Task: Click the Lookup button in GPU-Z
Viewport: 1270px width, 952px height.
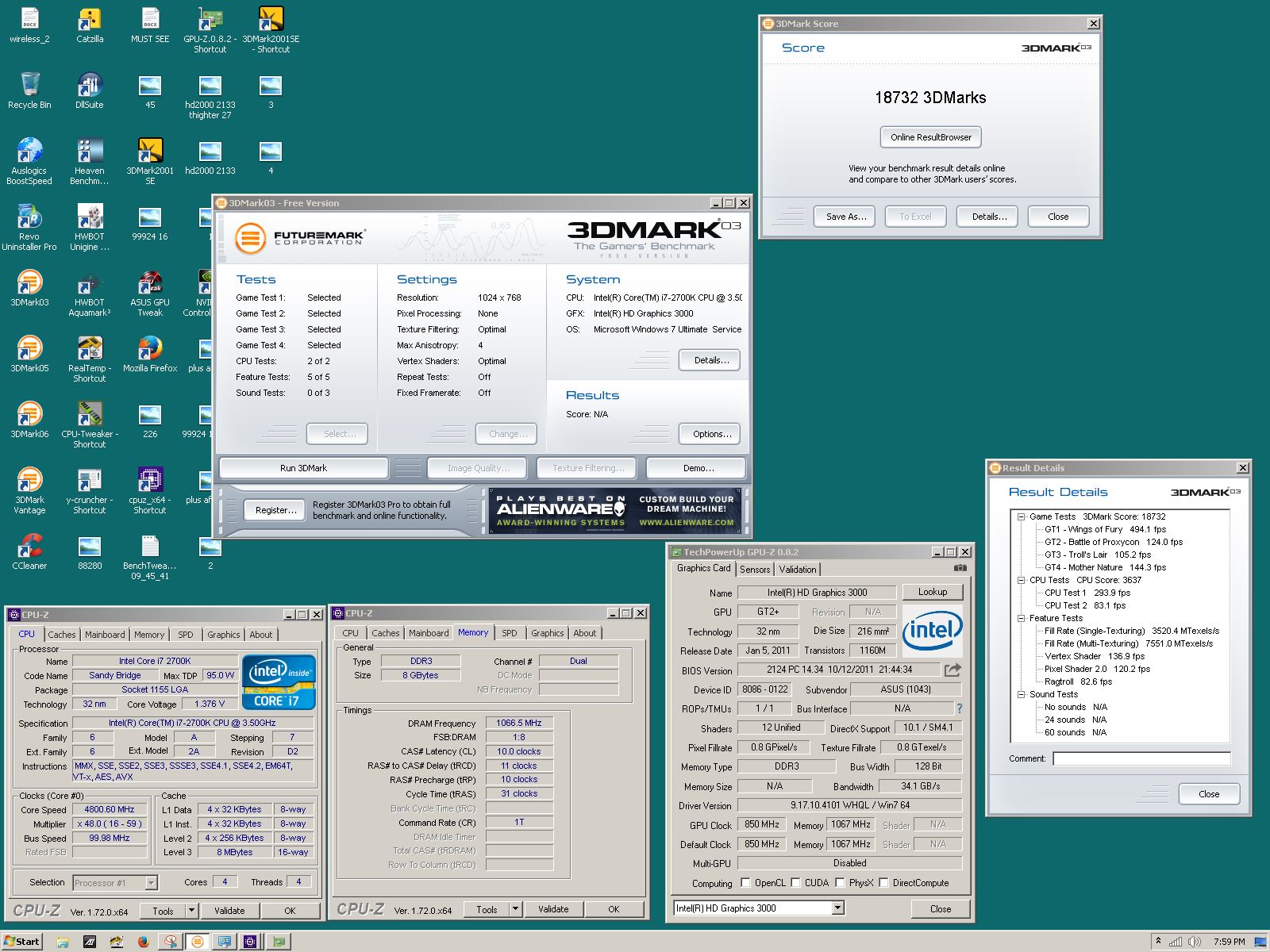Action: coord(933,592)
